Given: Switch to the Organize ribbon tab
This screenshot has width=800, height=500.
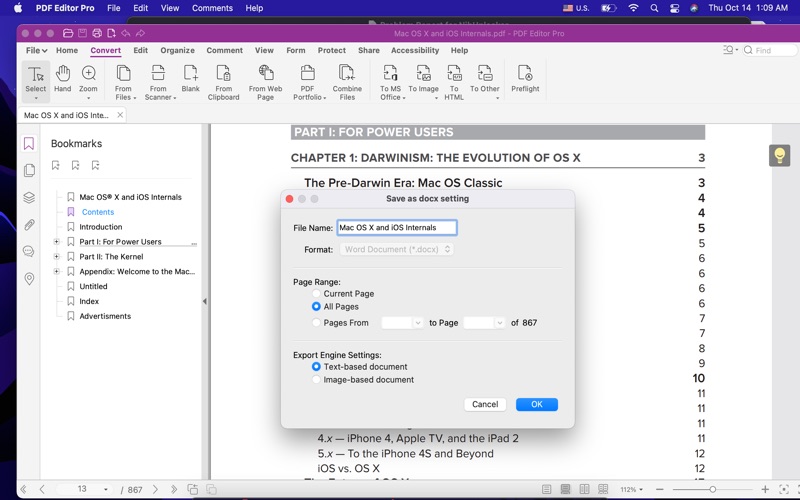Looking at the screenshot, I should (x=178, y=50).
